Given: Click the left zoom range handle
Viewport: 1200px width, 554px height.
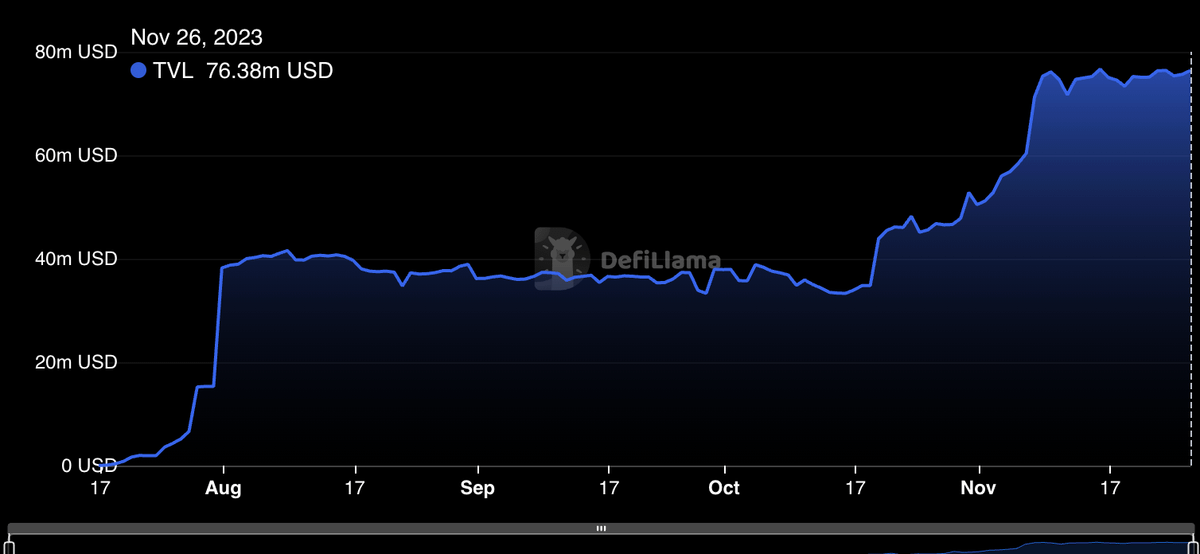Looking at the screenshot, I should pyautogui.click(x=10, y=545).
